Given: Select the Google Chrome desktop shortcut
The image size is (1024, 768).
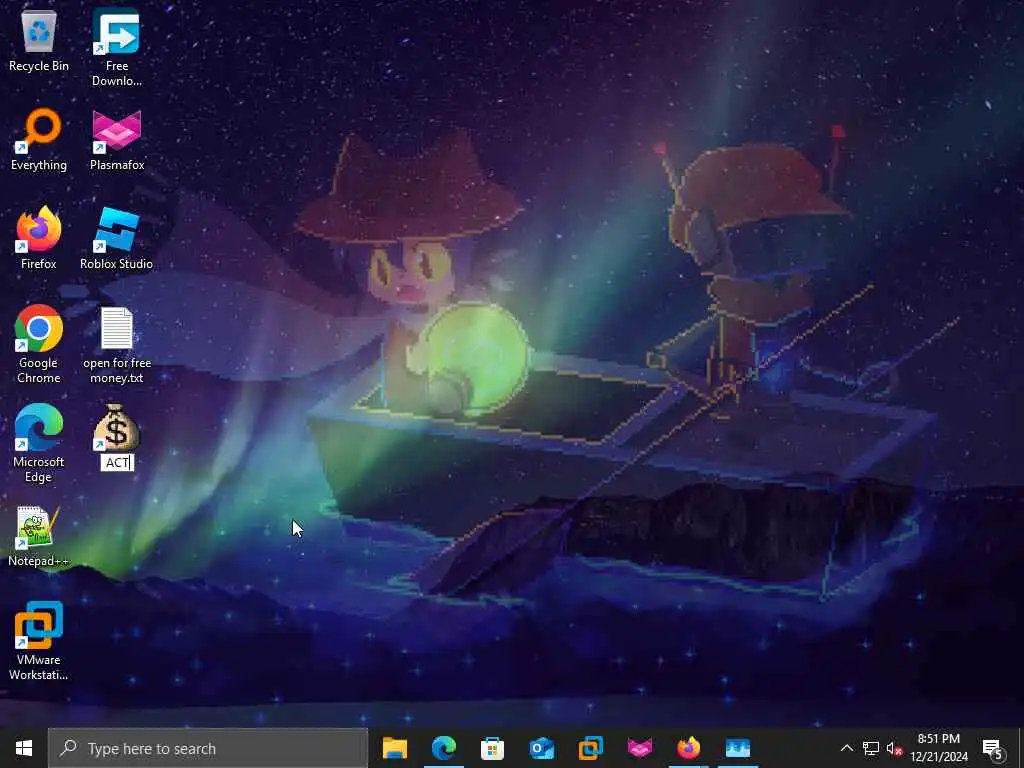Looking at the screenshot, I should coord(39,344).
